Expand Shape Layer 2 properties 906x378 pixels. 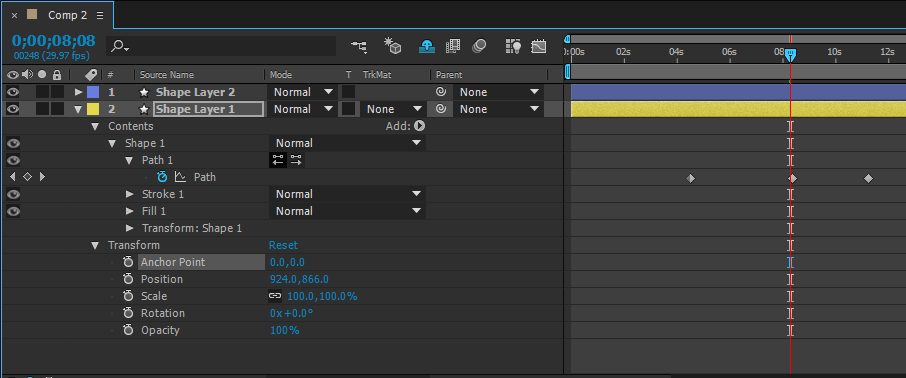79,92
